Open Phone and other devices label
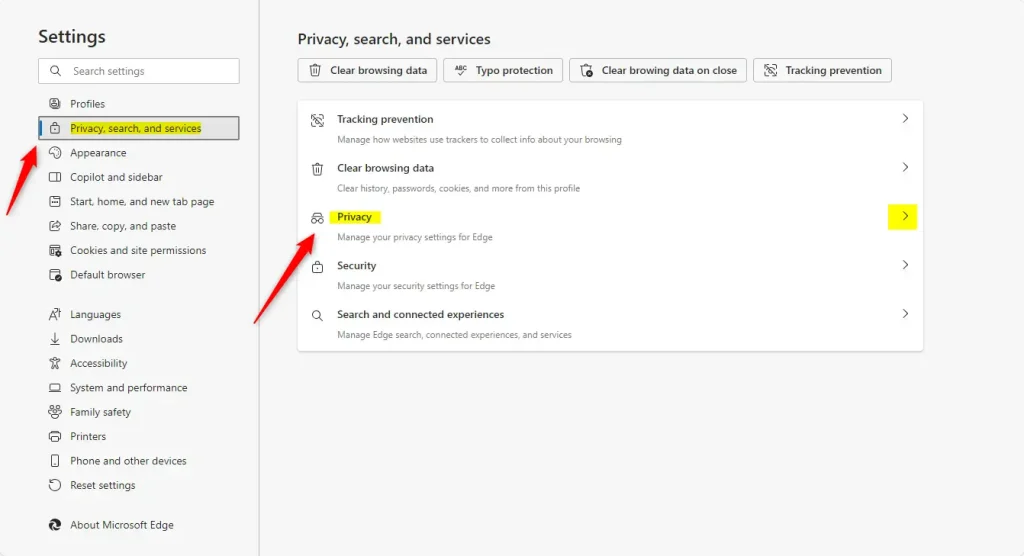Image resolution: width=1024 pixels, height=556 pixels. click(128, 461)
